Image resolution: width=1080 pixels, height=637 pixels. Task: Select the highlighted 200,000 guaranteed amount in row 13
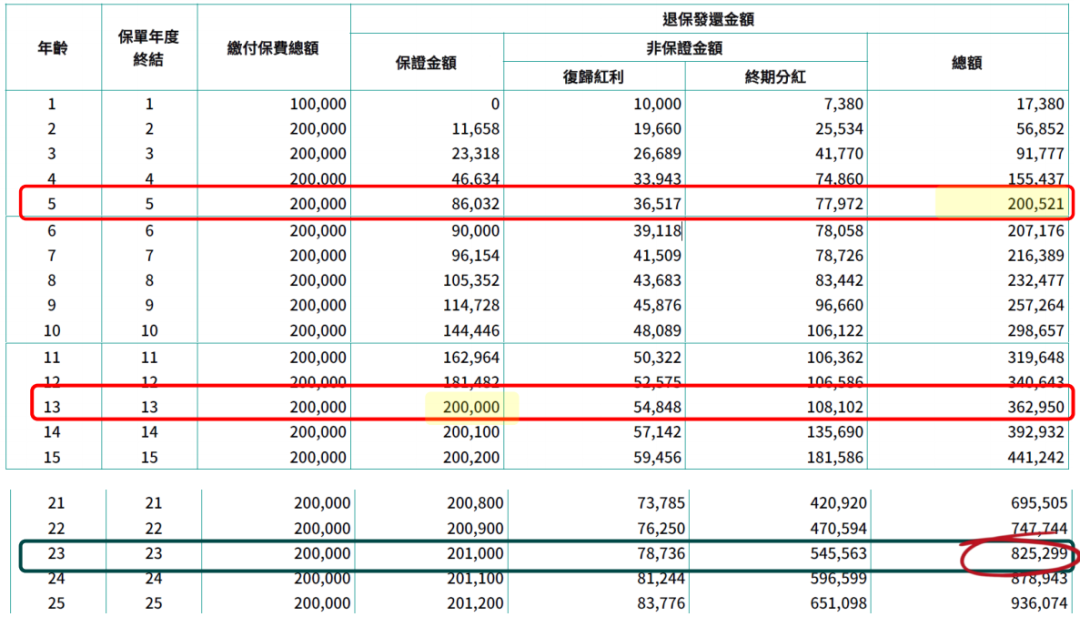[x=471, y=407]
